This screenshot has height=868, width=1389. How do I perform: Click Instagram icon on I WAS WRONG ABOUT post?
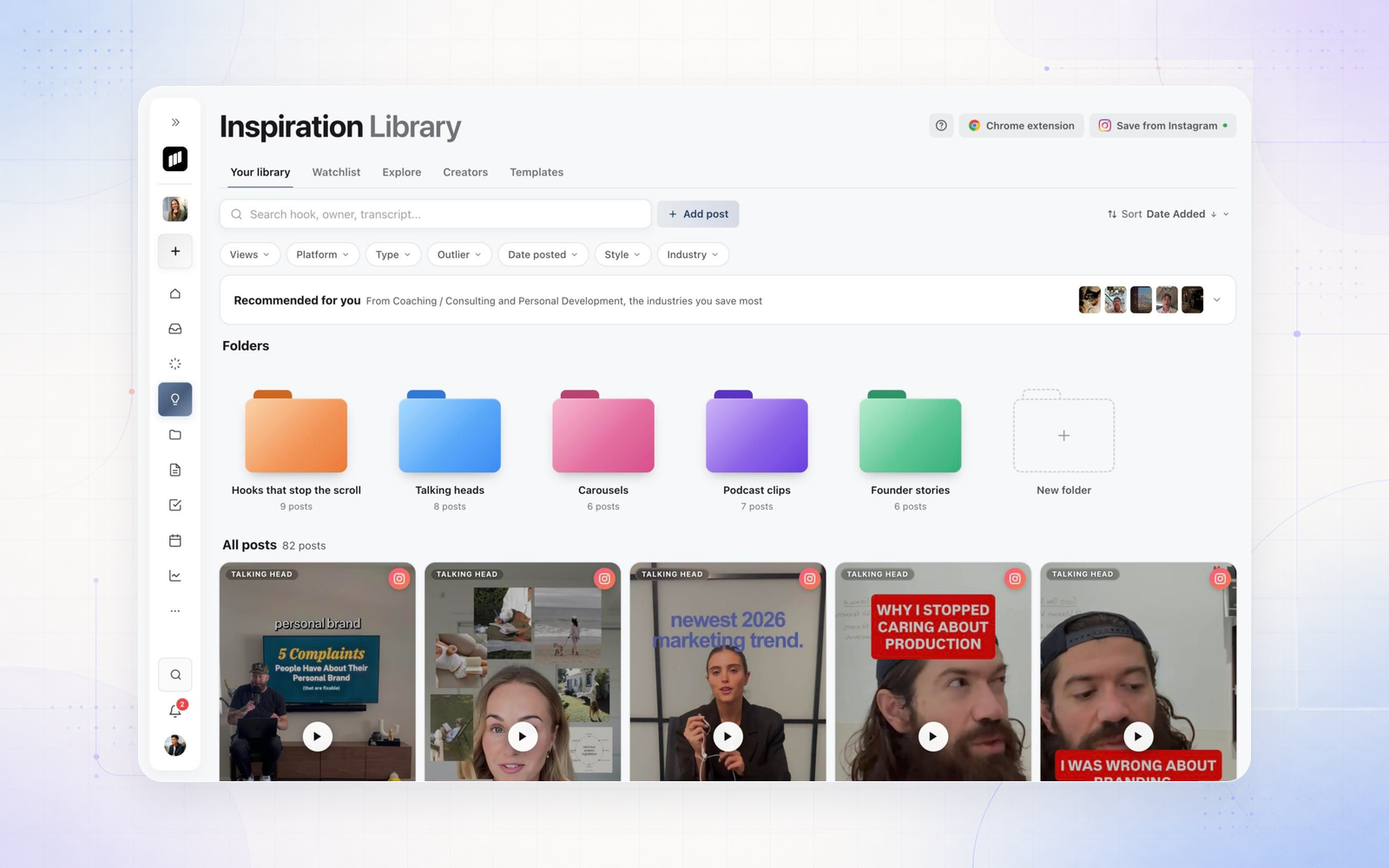point(1221,579)
